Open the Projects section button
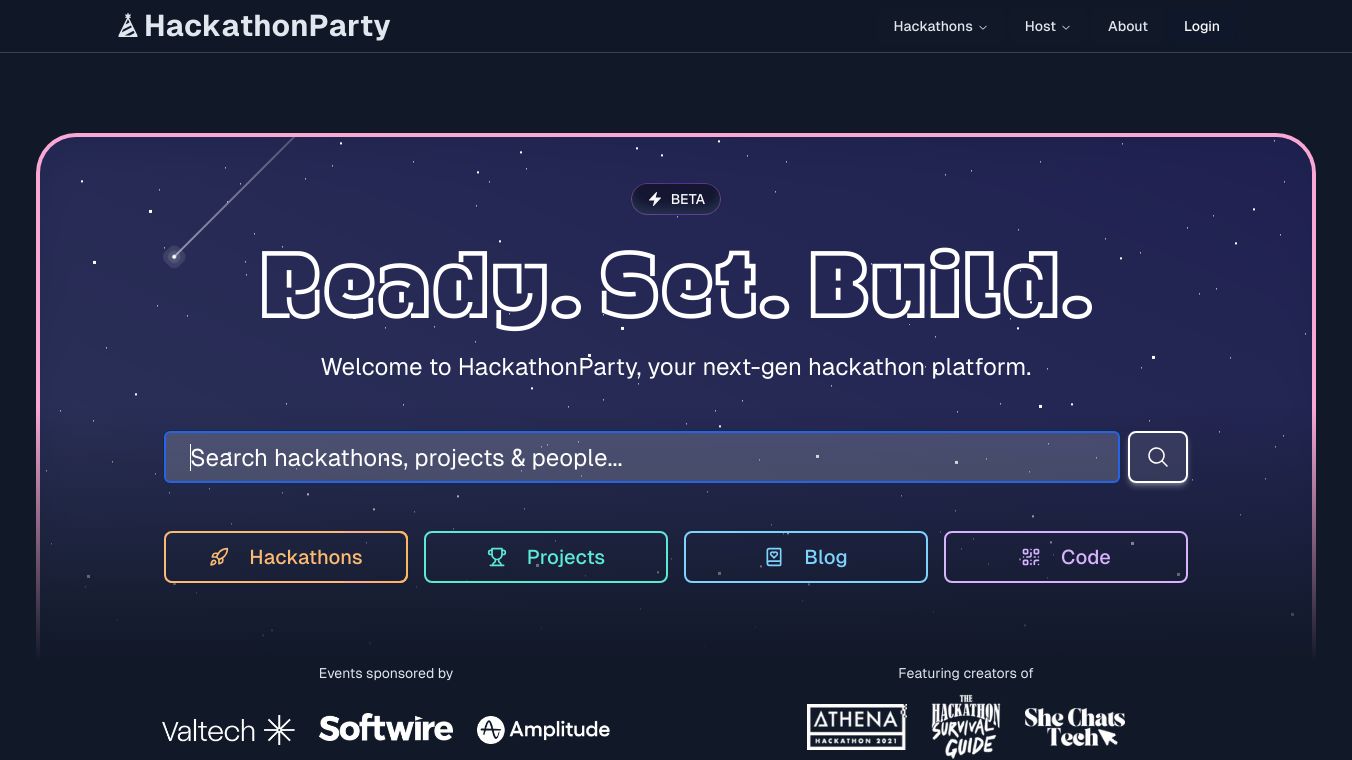Image resolution: width=1352 pixels, height=760 pixels. point(546,557)
